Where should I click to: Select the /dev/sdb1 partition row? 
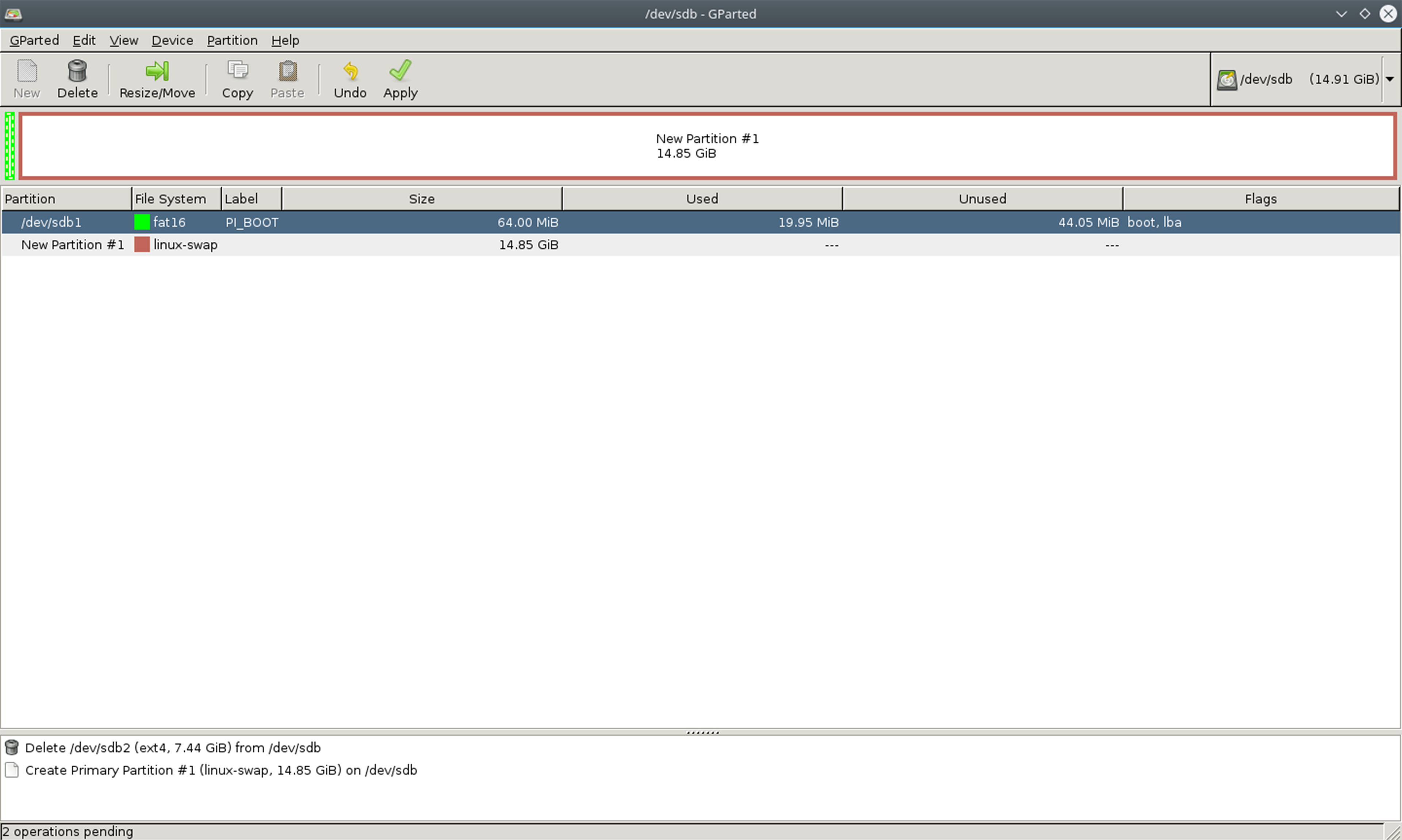click(x=701, y=222)
